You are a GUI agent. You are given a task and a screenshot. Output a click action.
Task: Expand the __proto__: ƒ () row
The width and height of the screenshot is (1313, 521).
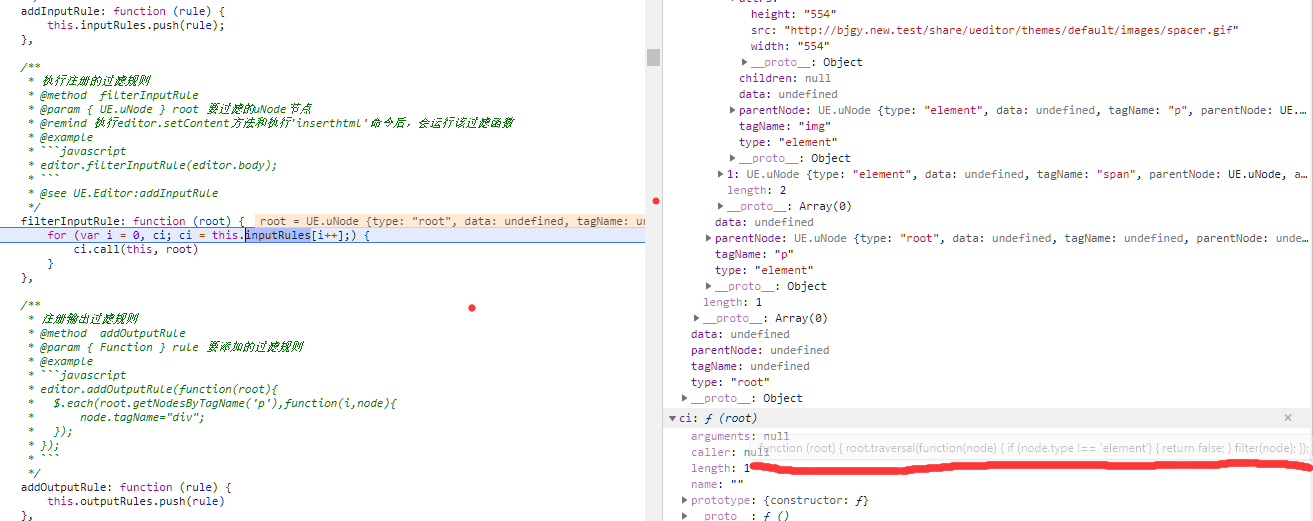coord(685,516)
